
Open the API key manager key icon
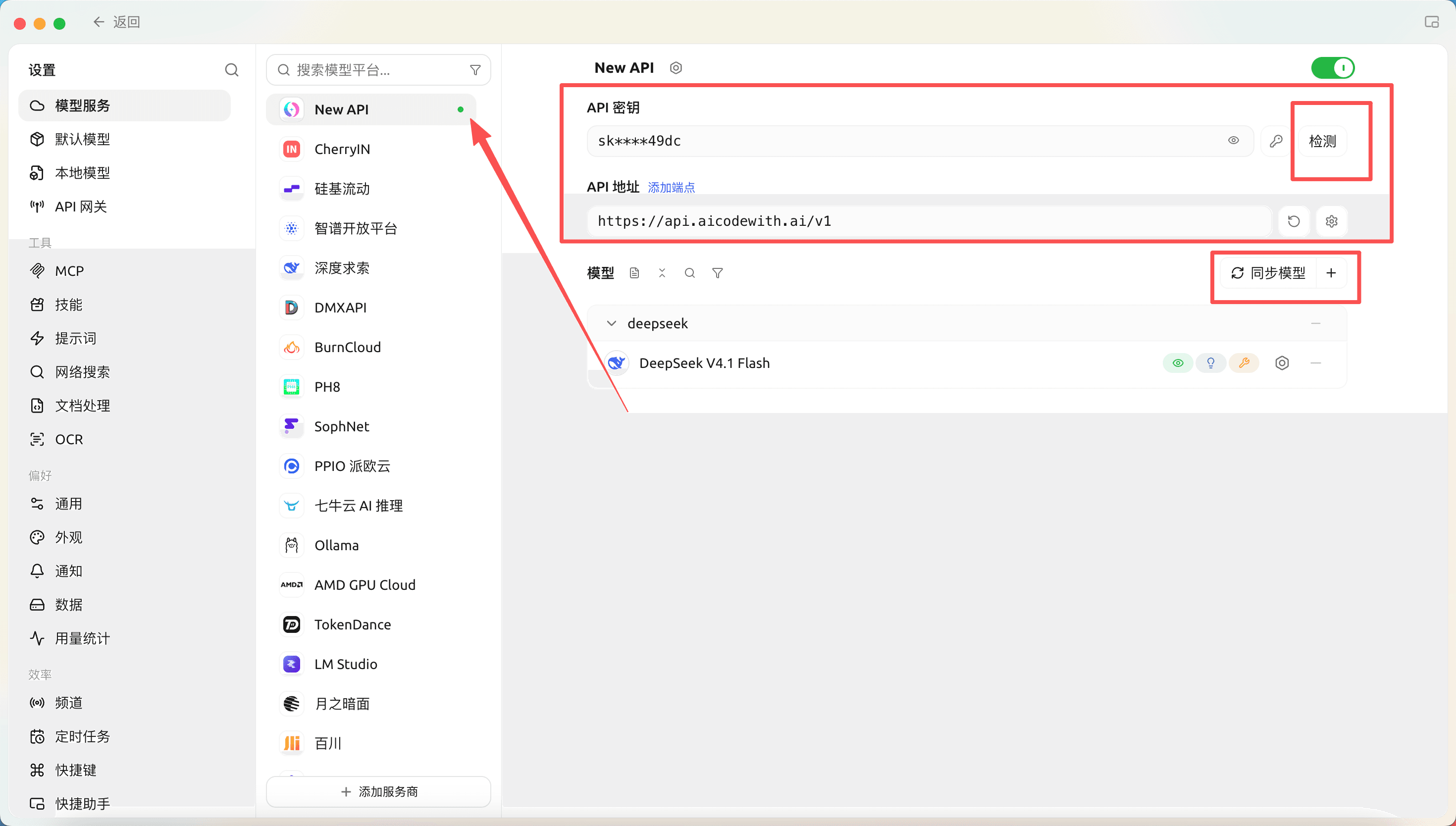[1276, 141]
